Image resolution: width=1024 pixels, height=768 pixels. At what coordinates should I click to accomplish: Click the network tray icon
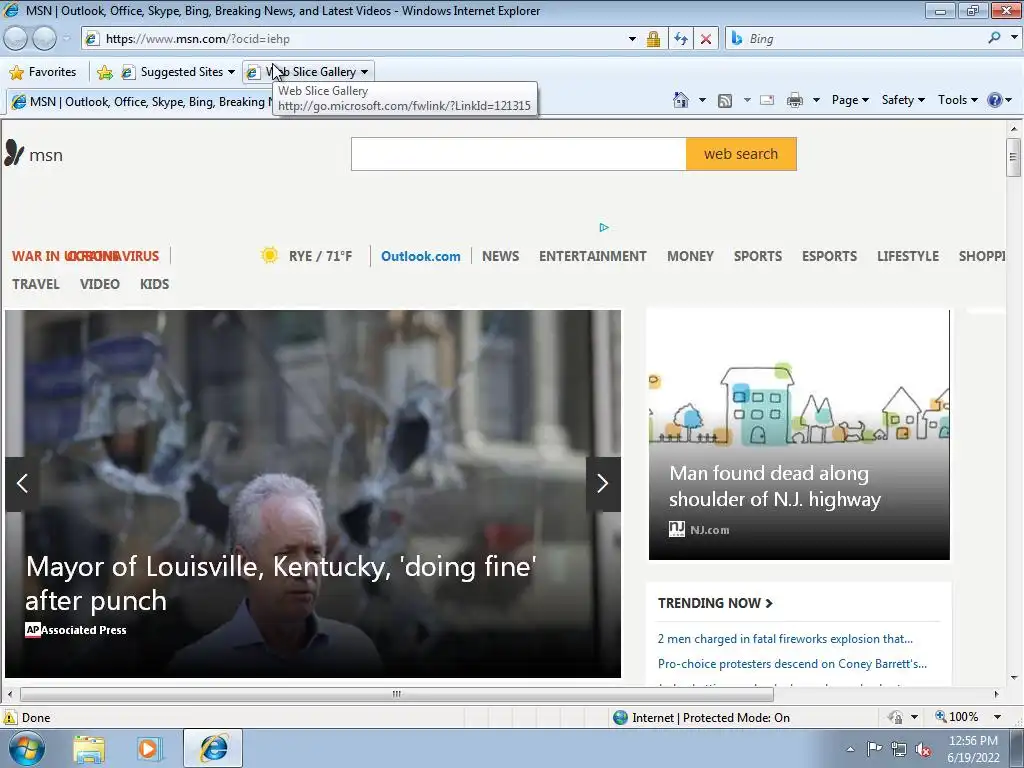[x=899, y=750]
